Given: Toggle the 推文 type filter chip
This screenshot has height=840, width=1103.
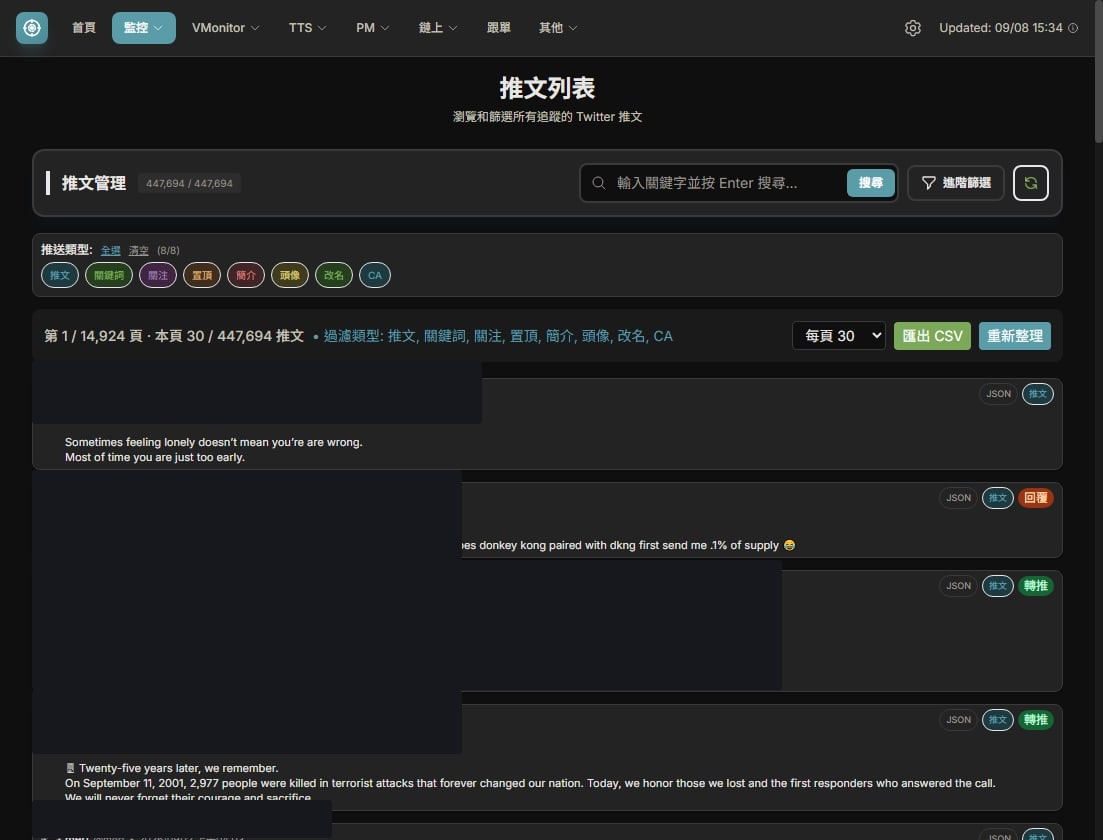Looking at the screenshot, I should point(60,275).
